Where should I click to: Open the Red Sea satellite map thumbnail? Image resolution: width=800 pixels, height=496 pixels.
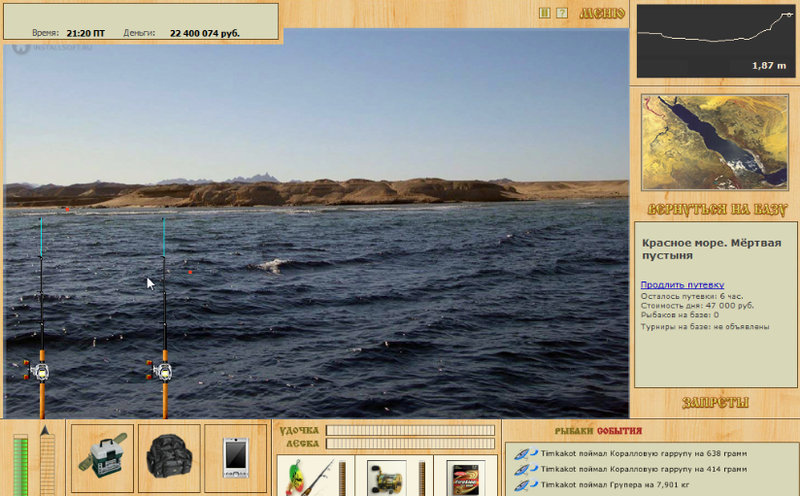[714, 142]
